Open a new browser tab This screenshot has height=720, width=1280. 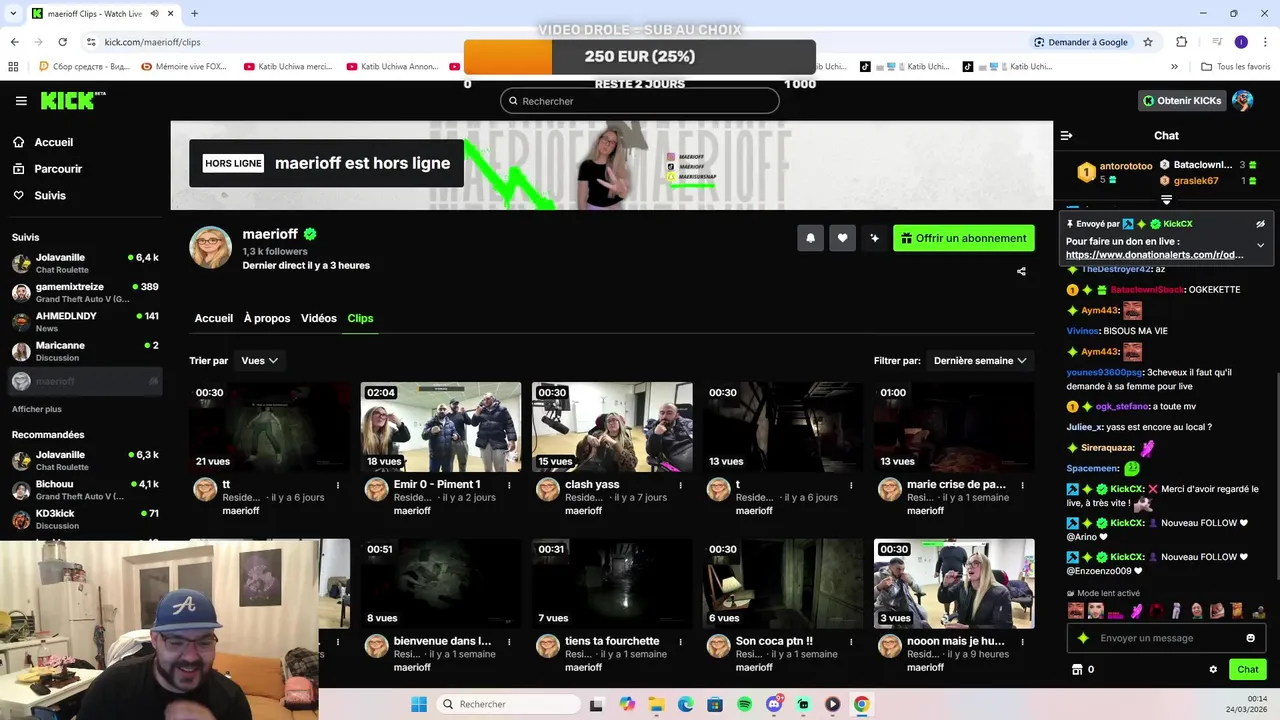(x=194, y=14)
